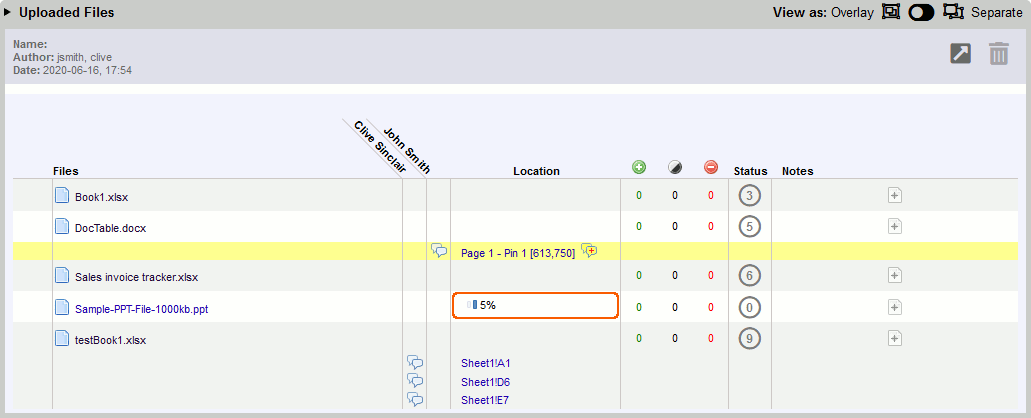Click the Overlay view icon

[891, 13]
